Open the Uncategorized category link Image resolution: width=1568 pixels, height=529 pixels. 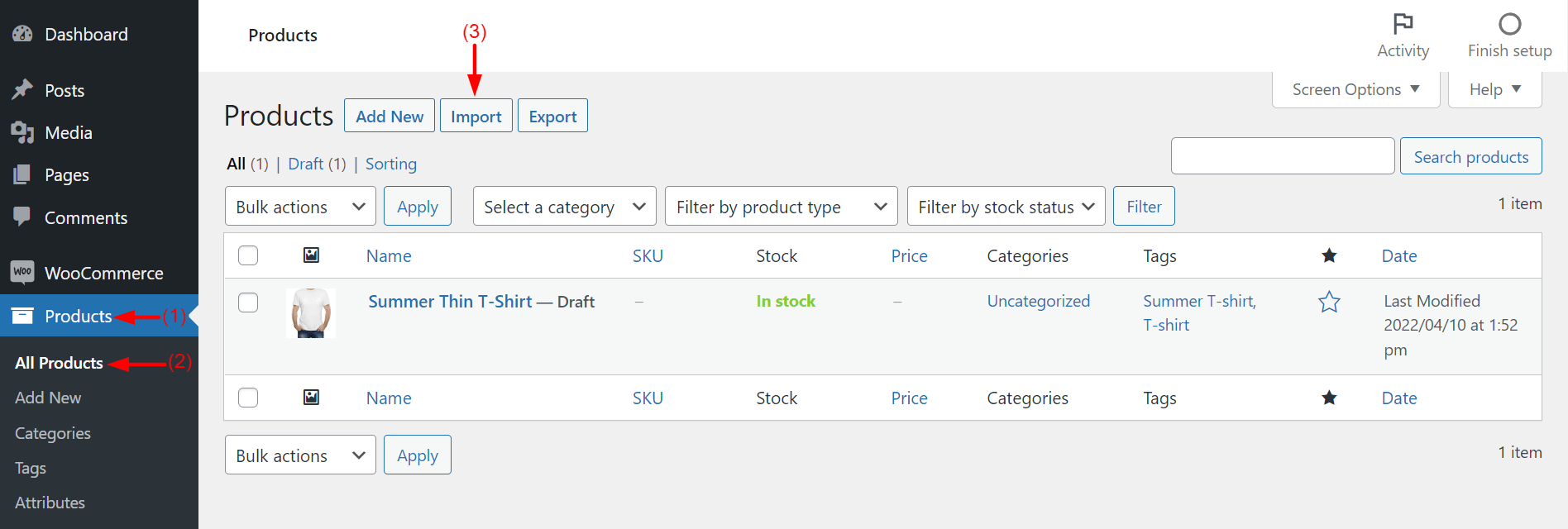pyautogui.click(x=1038, y=301)
